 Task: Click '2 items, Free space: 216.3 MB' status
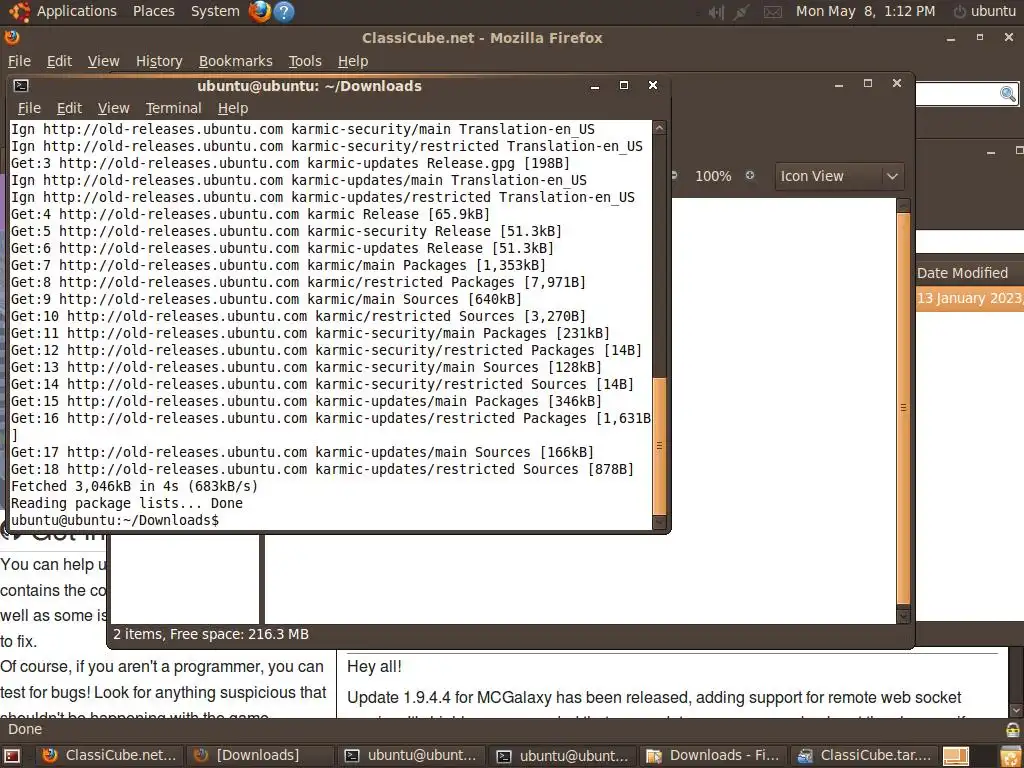coord(211,634)
